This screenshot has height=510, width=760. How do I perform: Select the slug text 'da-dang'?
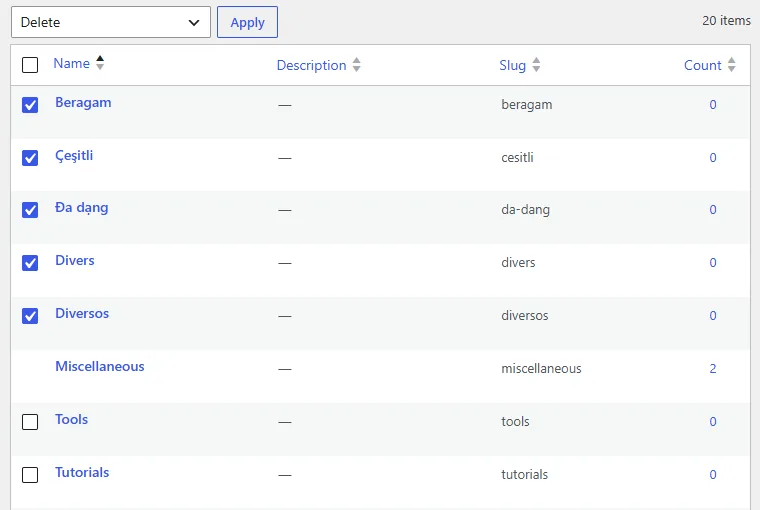(x=525, y=210)
